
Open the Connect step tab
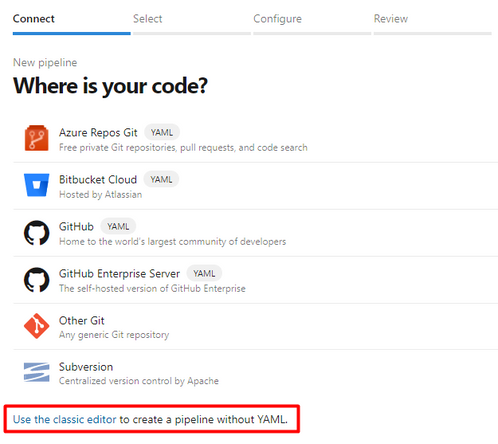tap(34, 19)
